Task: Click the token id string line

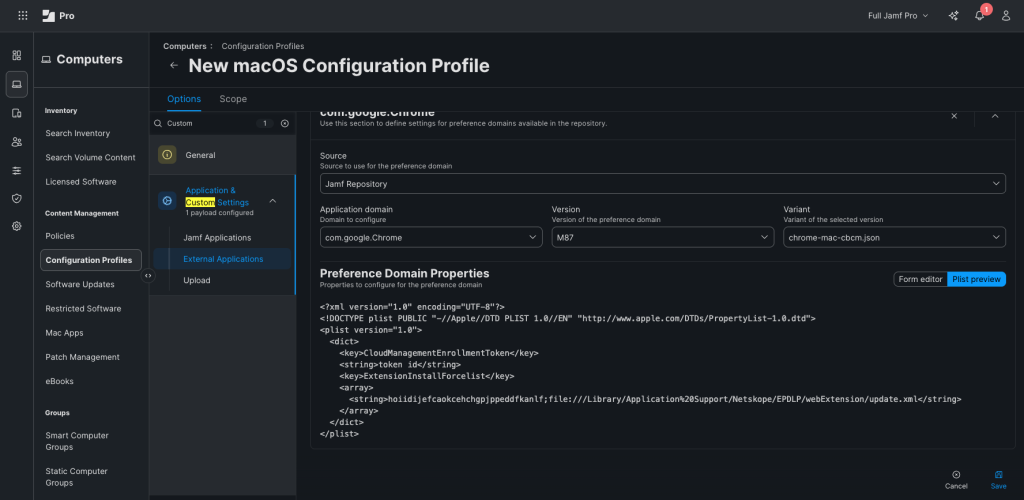Action: (x=400, y=365)
